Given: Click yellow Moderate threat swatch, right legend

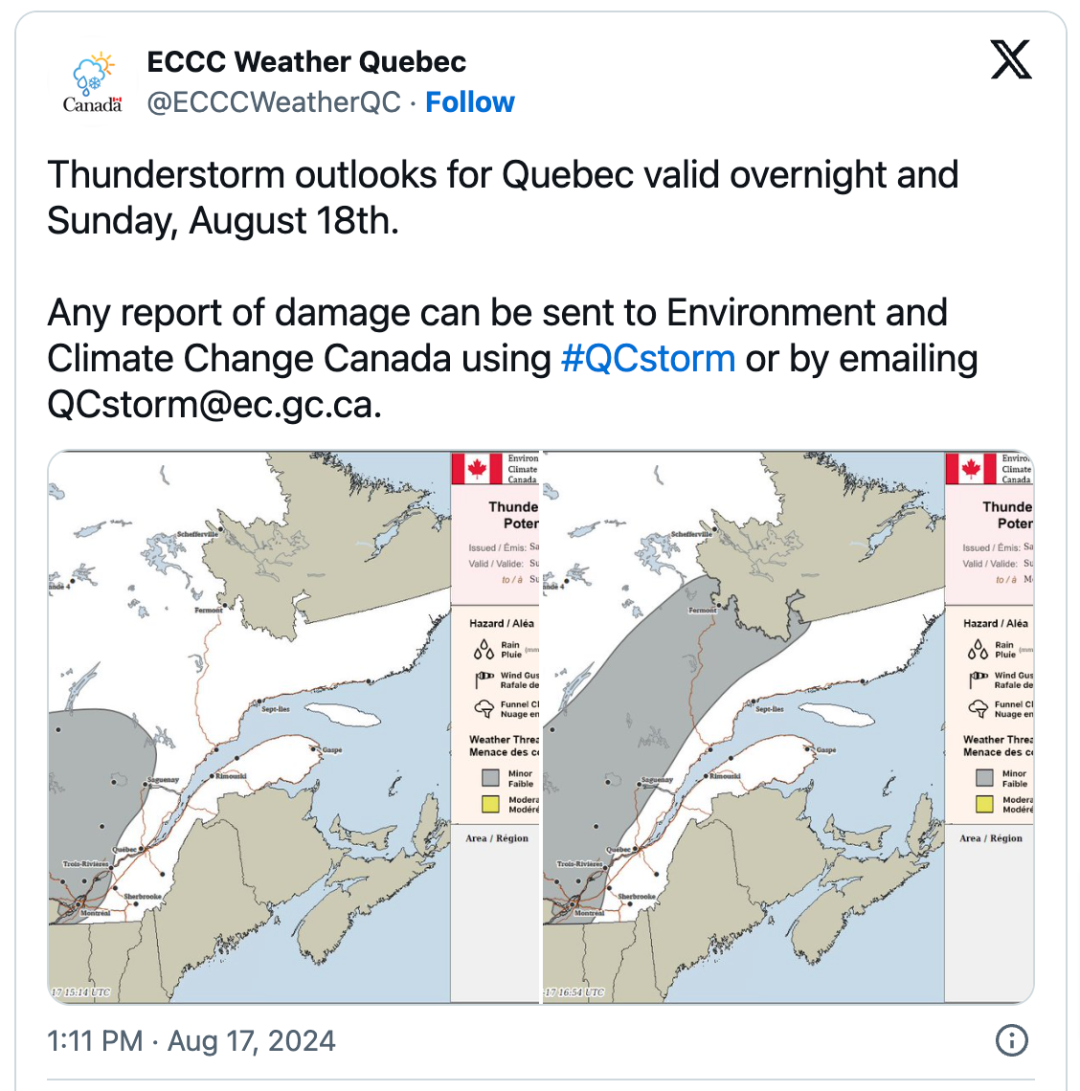Looking at the screenshot, I should 985,804.
